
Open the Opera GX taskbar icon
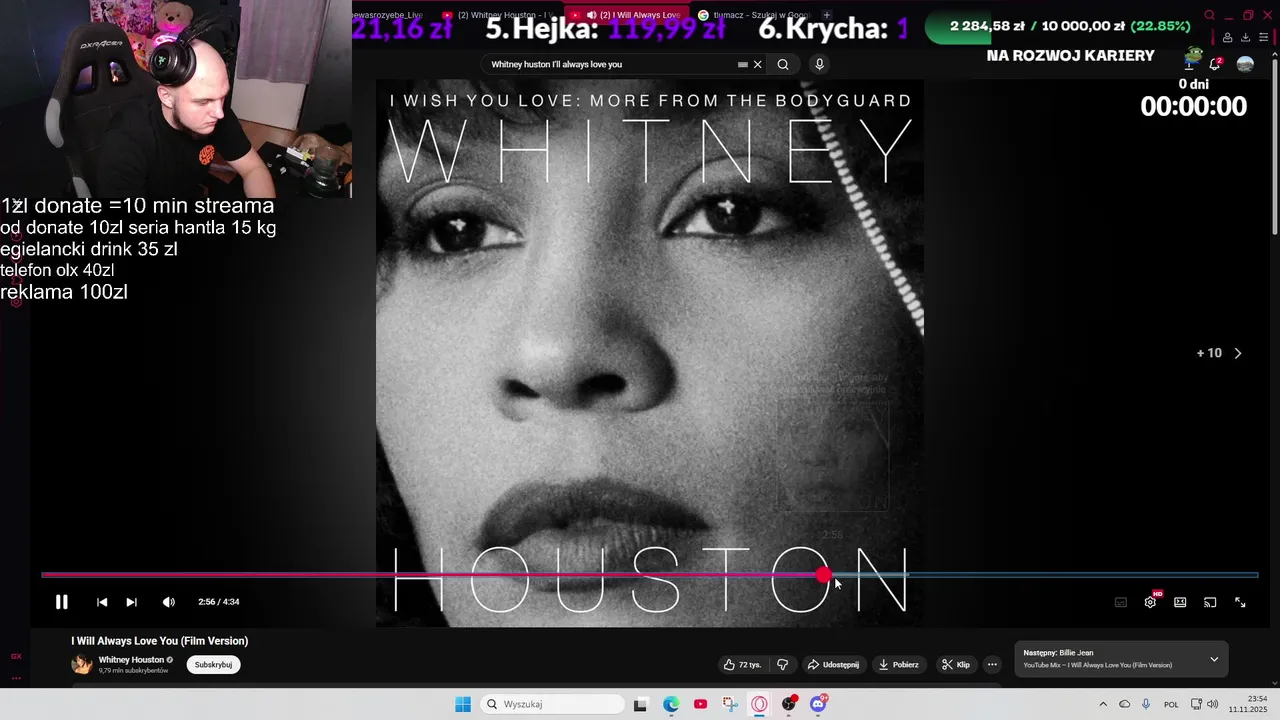pos(759,704)
